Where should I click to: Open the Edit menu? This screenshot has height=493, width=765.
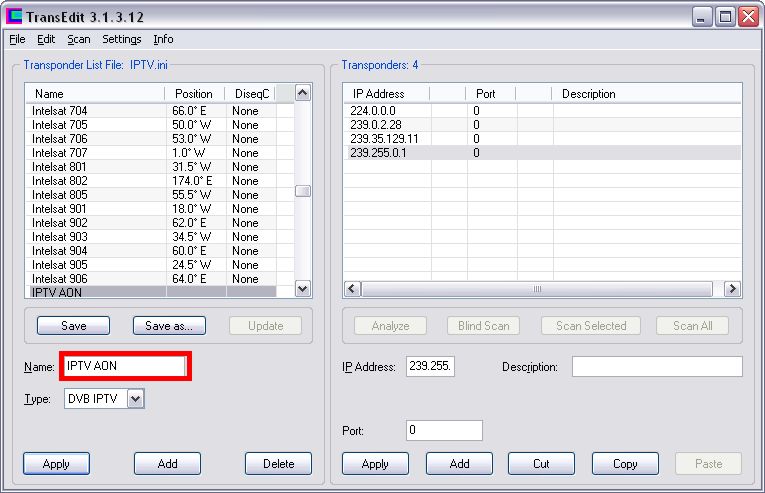click(x=46, y=39)
